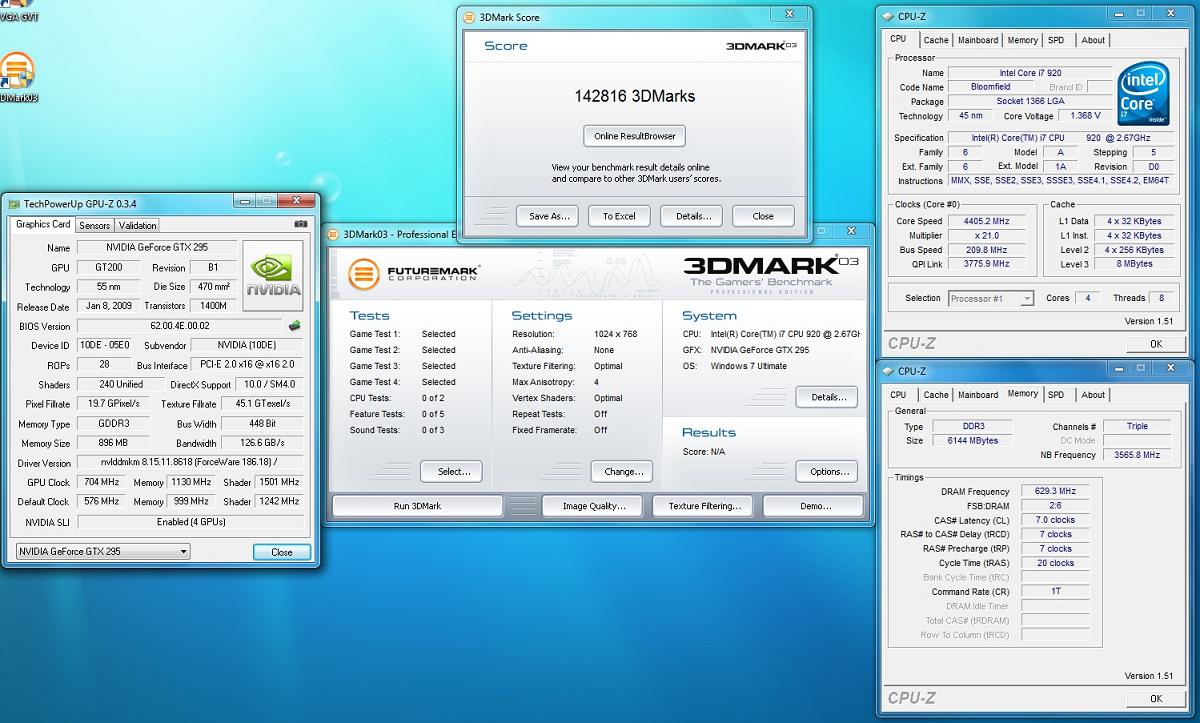Click Details button under System section
This screenshot has width=1200, height=723.
coord(828,397)
